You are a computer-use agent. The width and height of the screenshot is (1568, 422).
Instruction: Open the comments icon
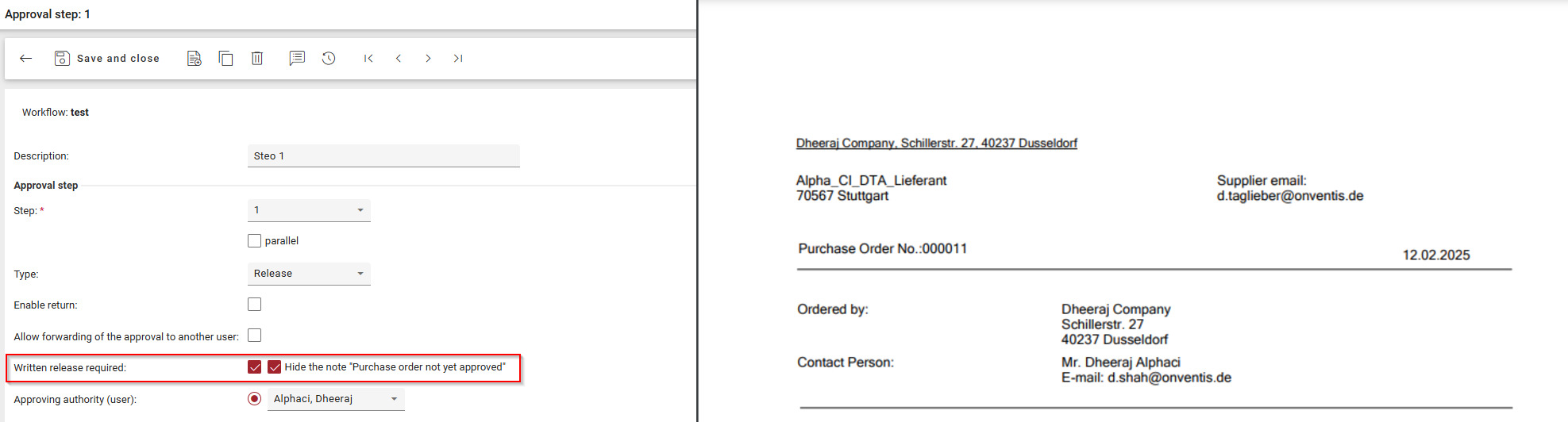pyautogui.click(x=297, y=58)
